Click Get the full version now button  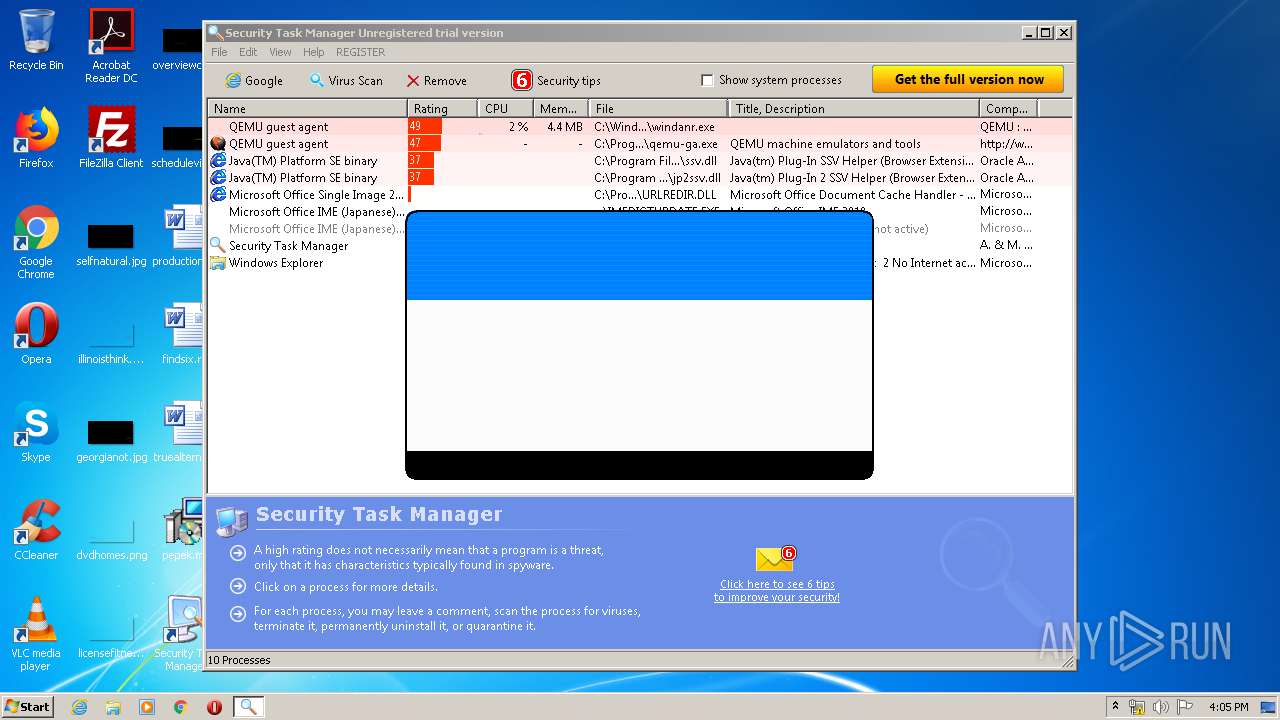(x=968, y=79)
